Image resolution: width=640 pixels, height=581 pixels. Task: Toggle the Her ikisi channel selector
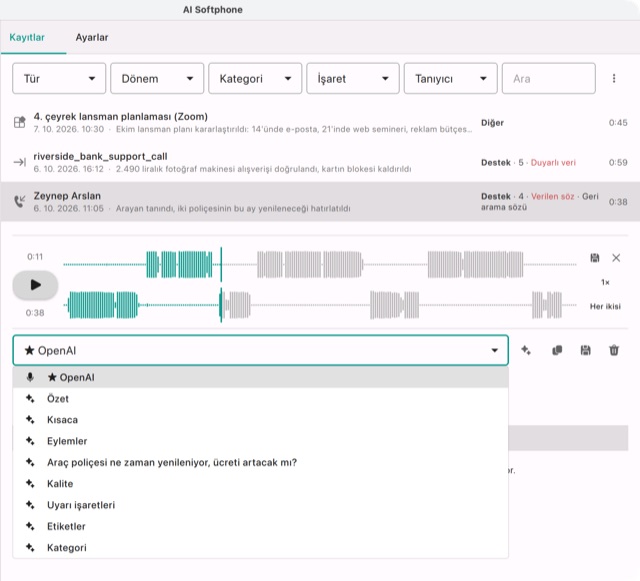point(605,306)
